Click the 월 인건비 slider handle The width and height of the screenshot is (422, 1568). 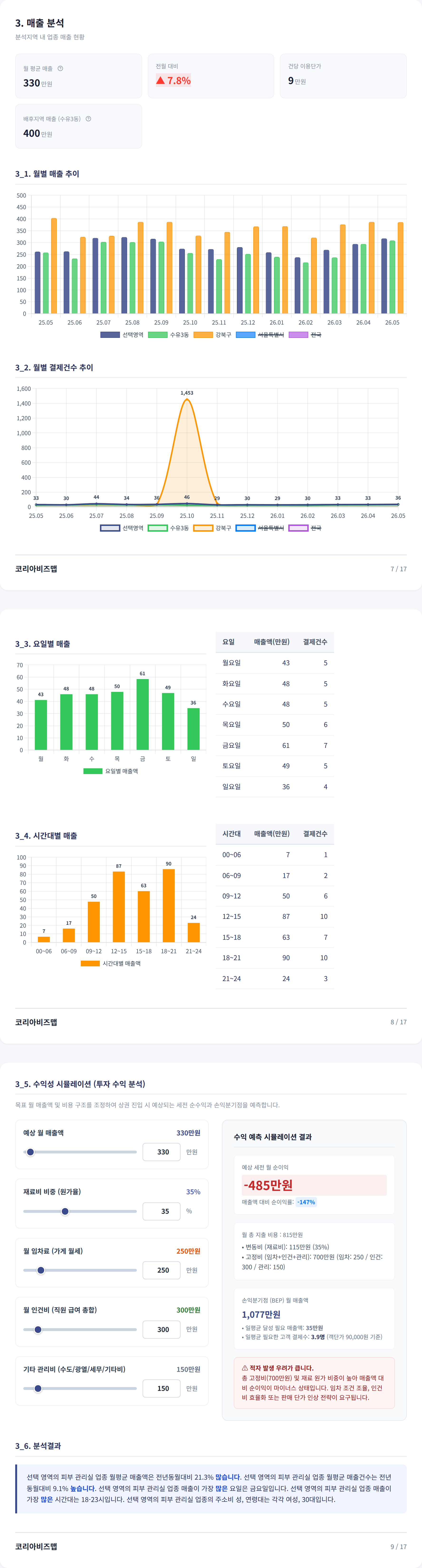38,1329
